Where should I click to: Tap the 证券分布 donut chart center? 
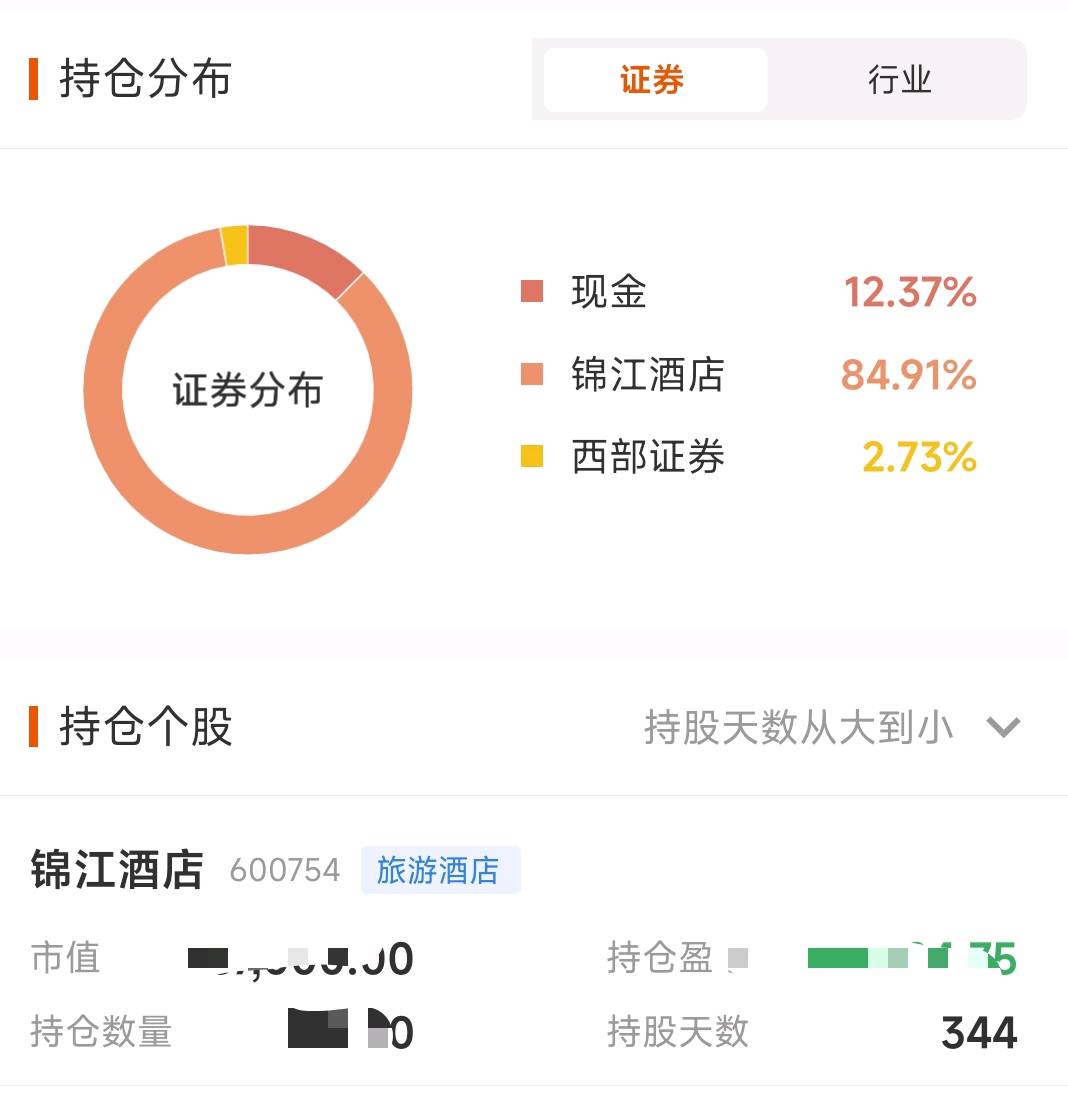coord(247,390)
